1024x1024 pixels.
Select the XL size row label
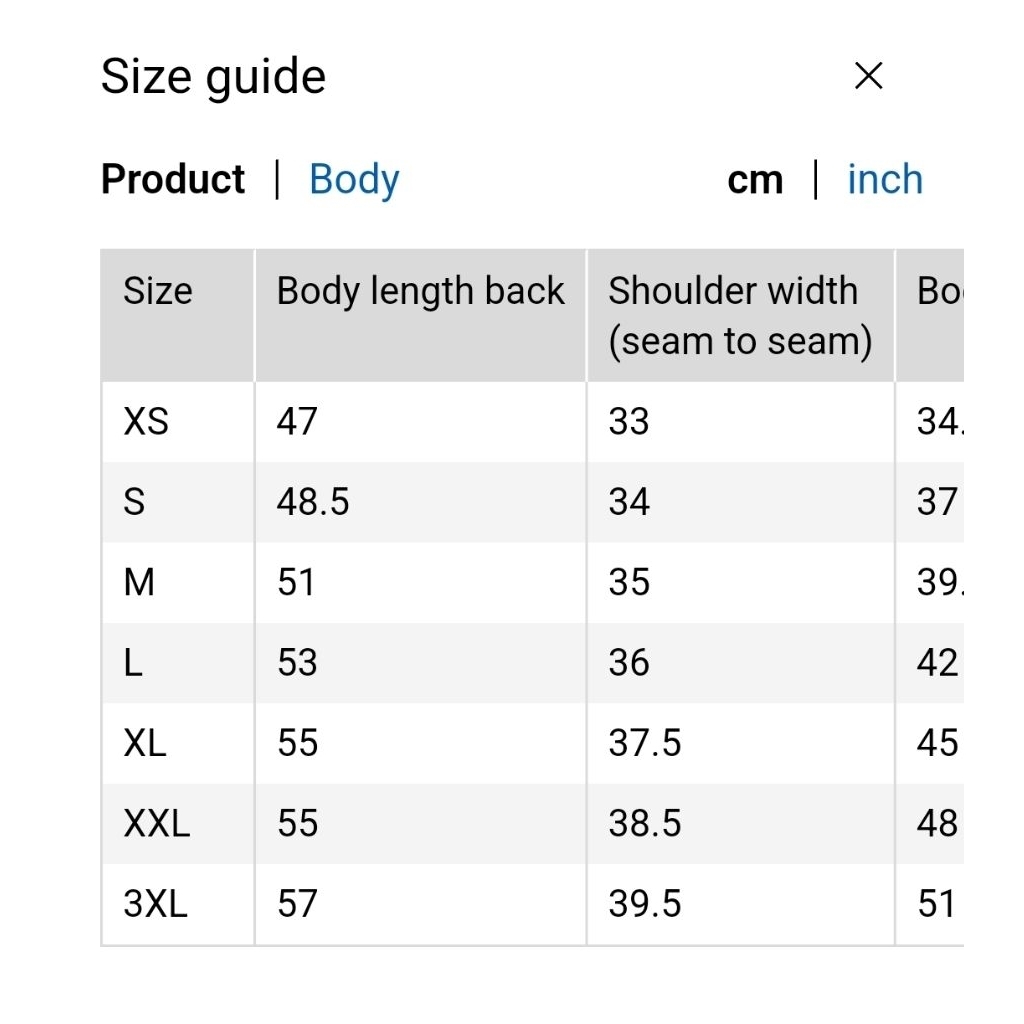coord(145,743)
